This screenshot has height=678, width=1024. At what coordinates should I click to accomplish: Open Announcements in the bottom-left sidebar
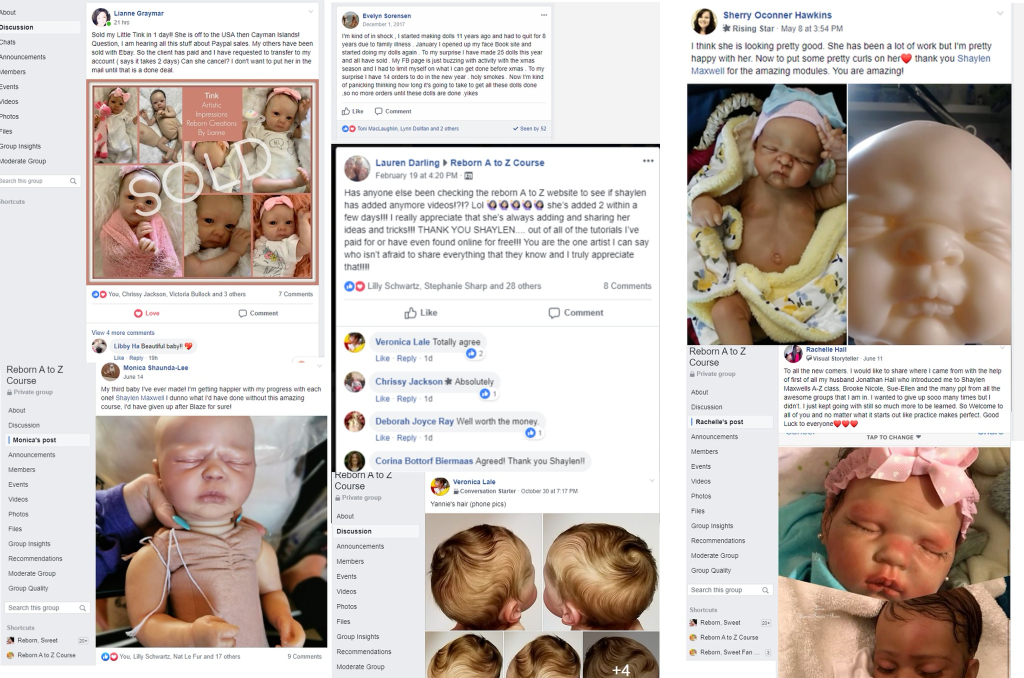(31, 455)
